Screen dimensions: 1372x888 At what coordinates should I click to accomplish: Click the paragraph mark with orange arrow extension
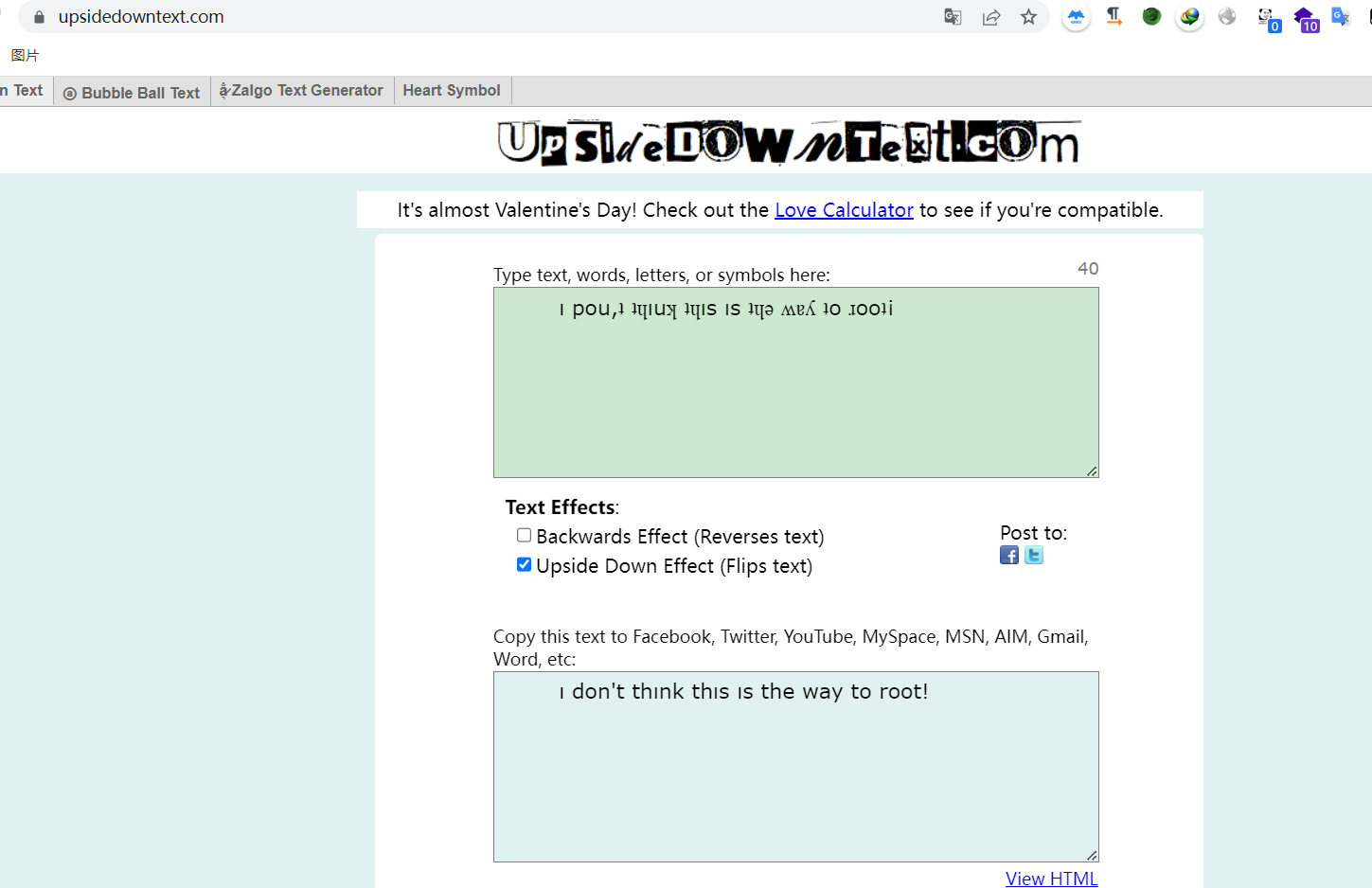(x=1114, y=17)
